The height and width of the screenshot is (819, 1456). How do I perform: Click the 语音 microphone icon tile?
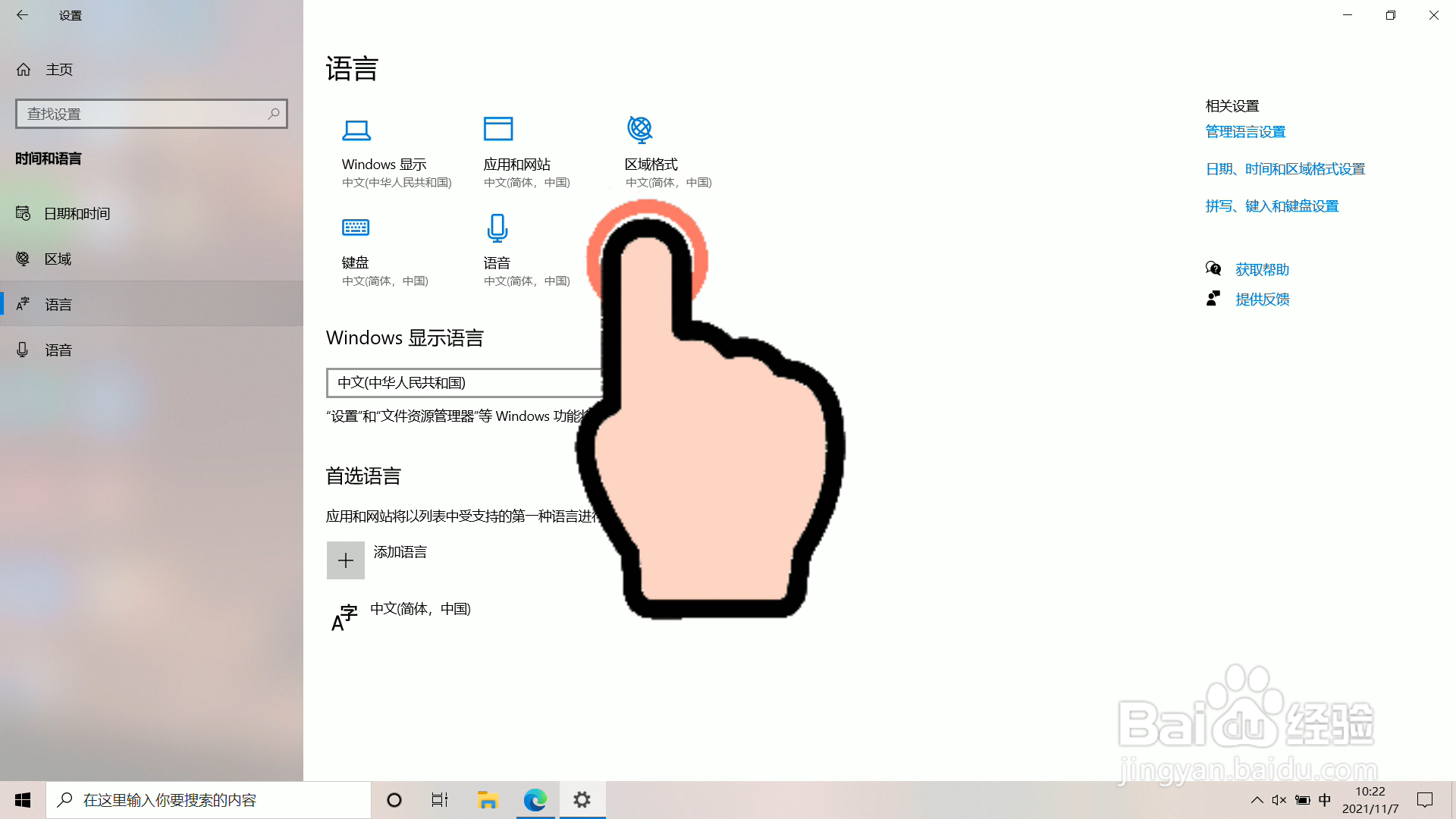[497, 228]
